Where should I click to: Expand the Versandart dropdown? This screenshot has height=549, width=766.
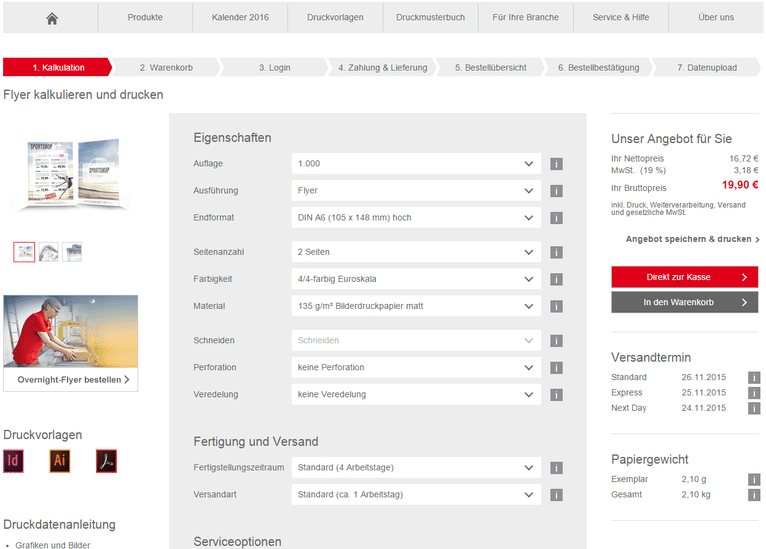point(416,495)
